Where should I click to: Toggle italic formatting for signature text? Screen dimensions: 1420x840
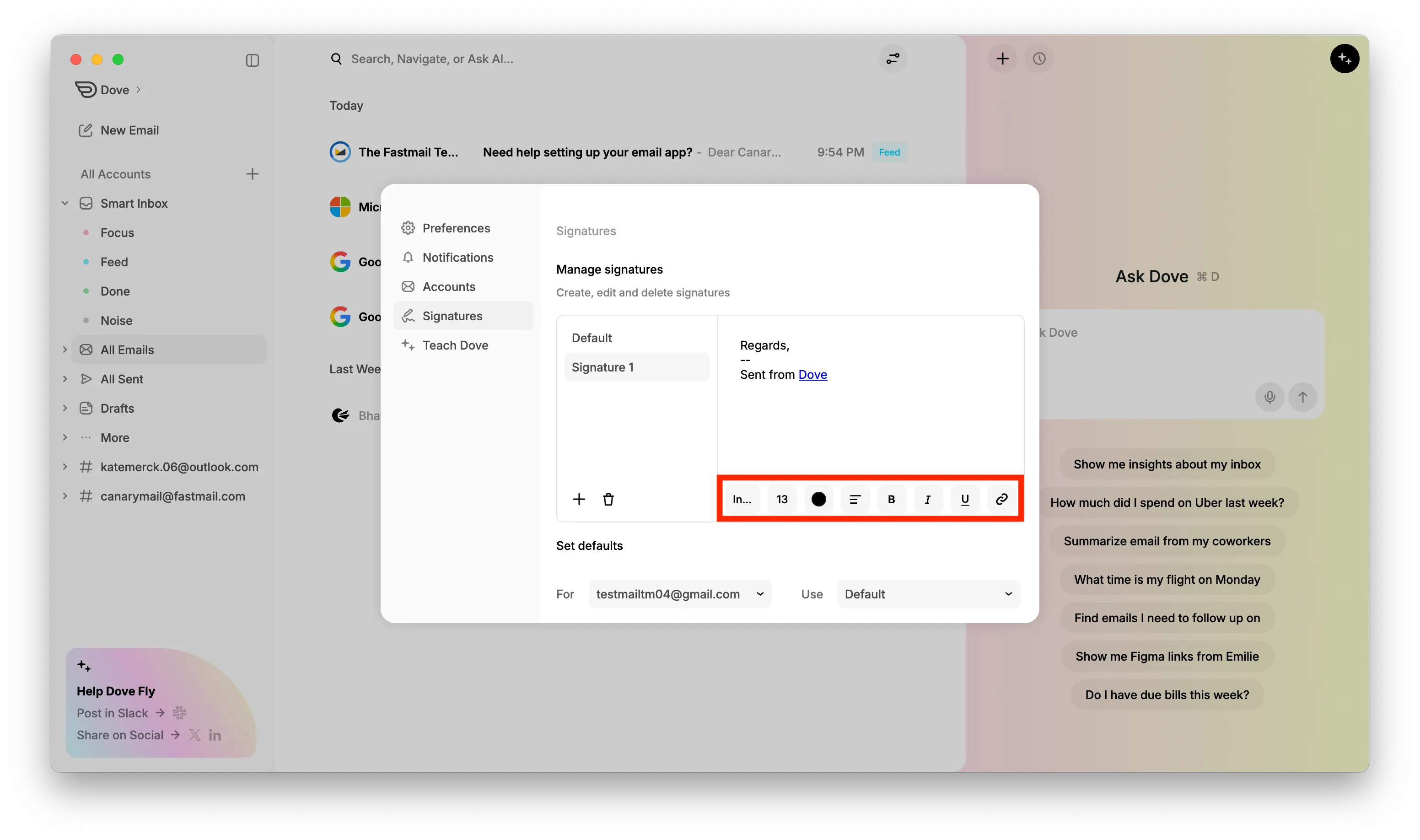coord(928,499)
